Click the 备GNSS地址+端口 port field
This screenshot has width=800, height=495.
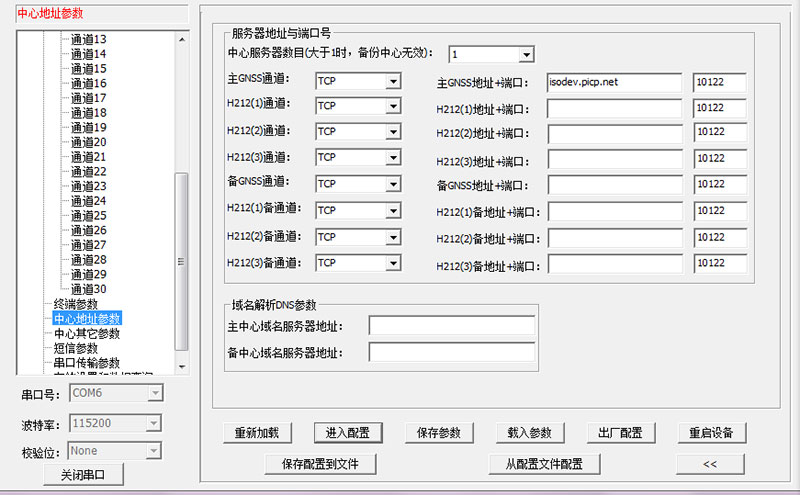click(x=720, y=185)
